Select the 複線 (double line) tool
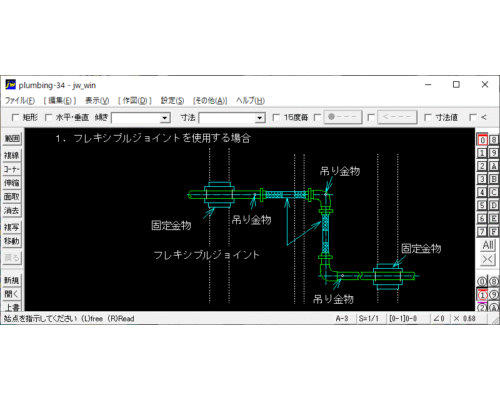500x400 pixels. coord(12,155)
